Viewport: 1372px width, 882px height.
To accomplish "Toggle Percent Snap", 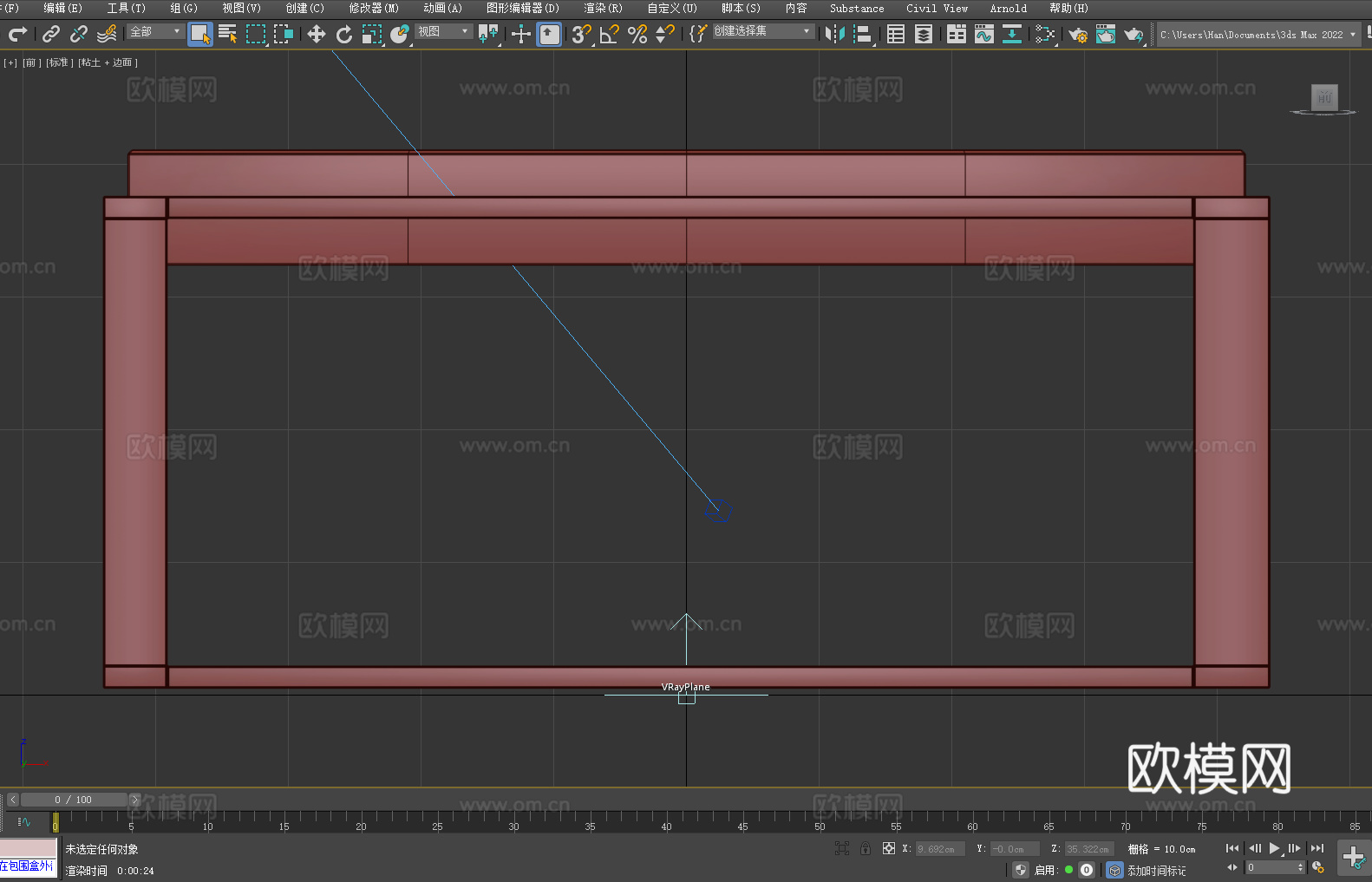I will tap(637, 34).
